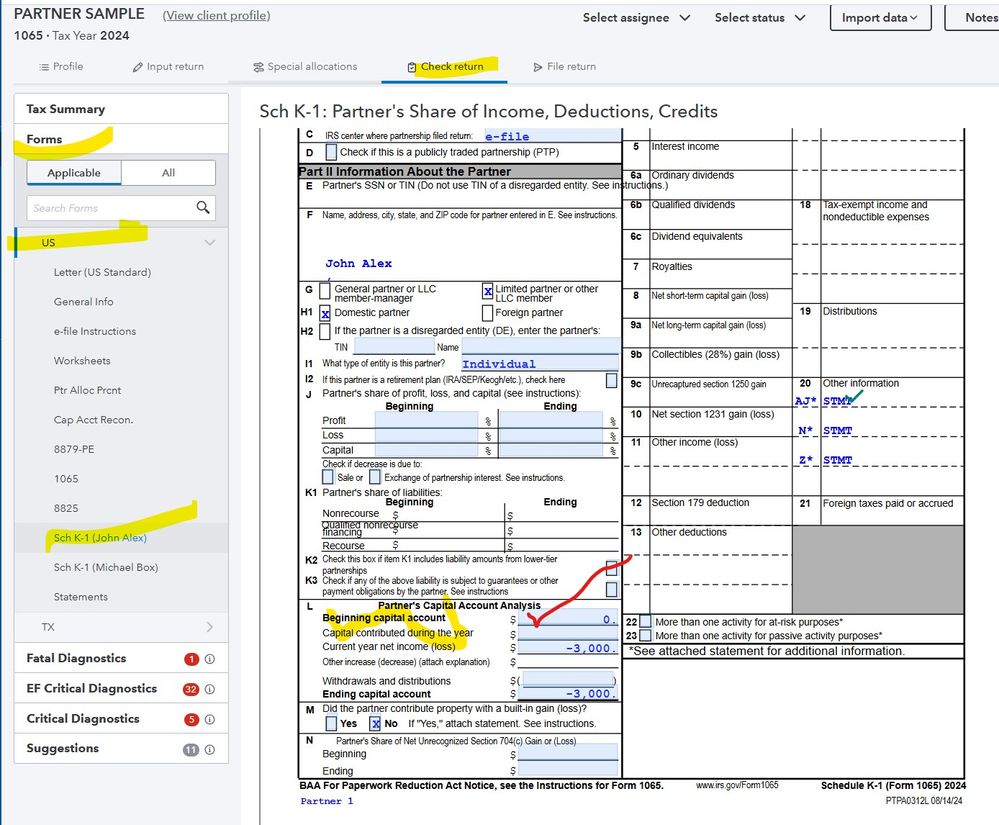Click info icon beside EF Critical Diagnostics
Screen dimensions: 999x825
click(x=210, y=689)
